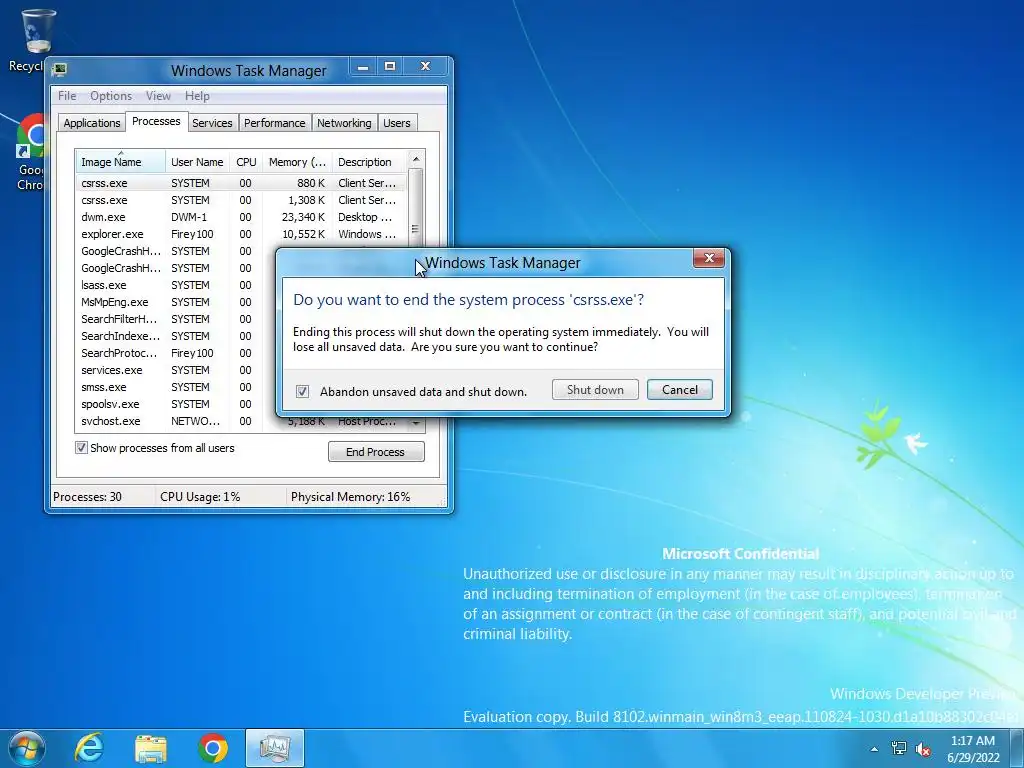Close the main Task Manager window
1024x768 pixels.
pos(425,67)
